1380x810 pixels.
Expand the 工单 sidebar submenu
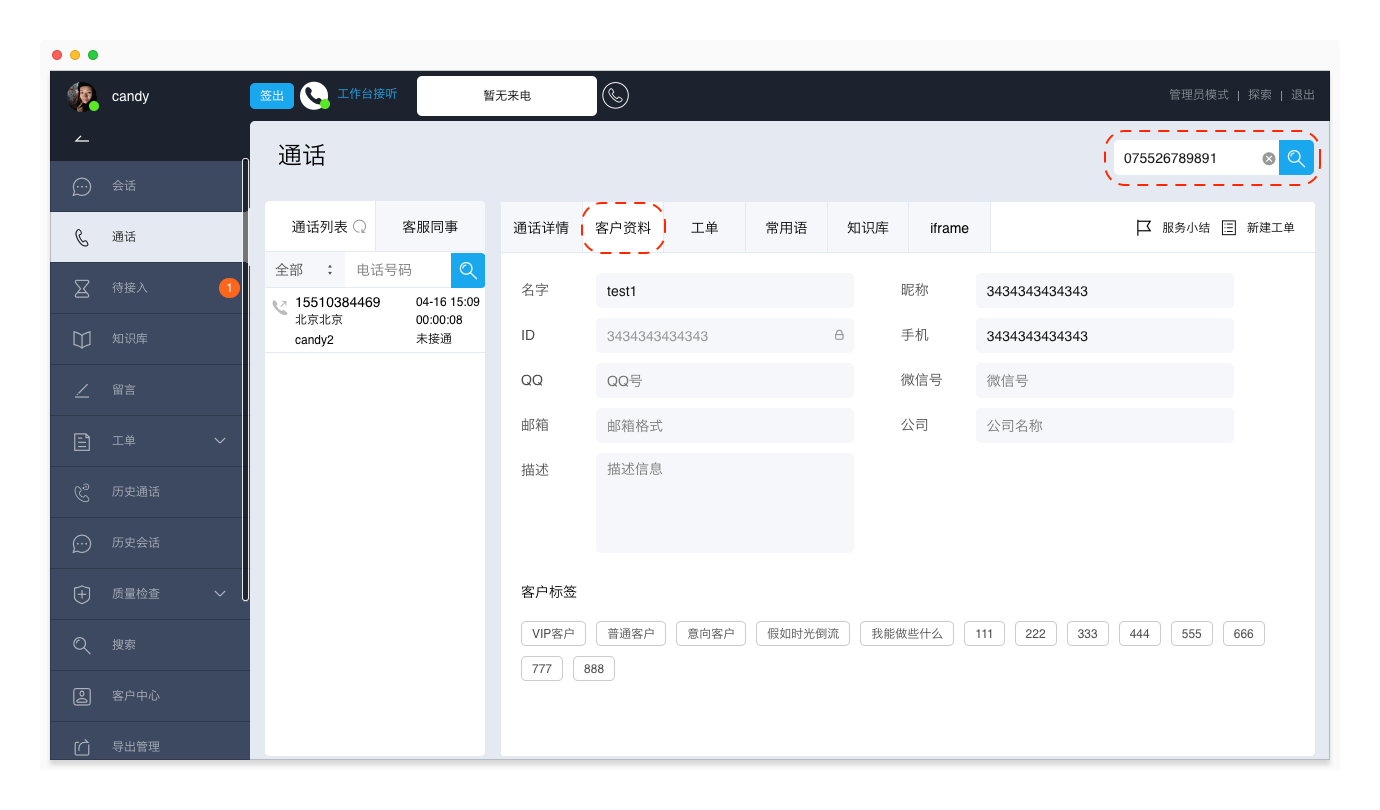(x=220, y=441)
